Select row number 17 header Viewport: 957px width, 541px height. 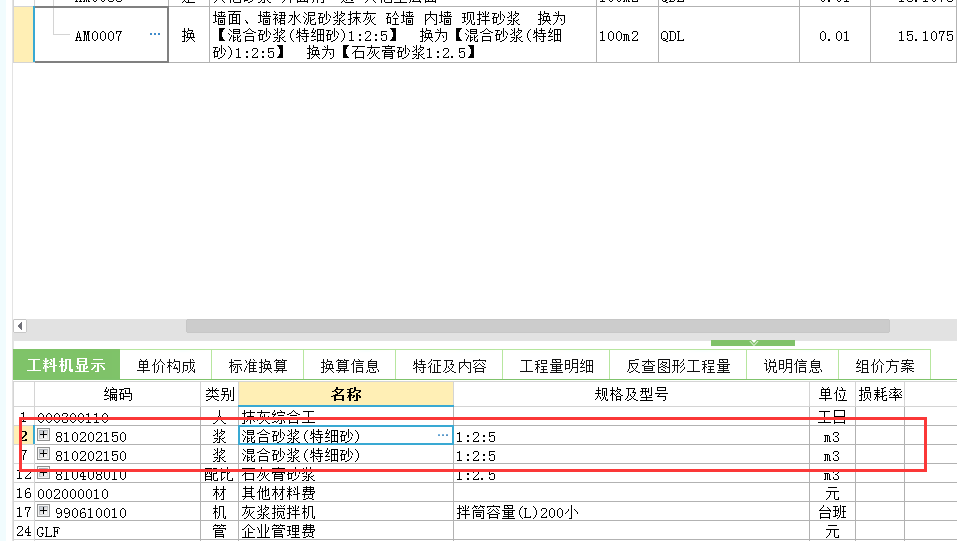point(24,512)
